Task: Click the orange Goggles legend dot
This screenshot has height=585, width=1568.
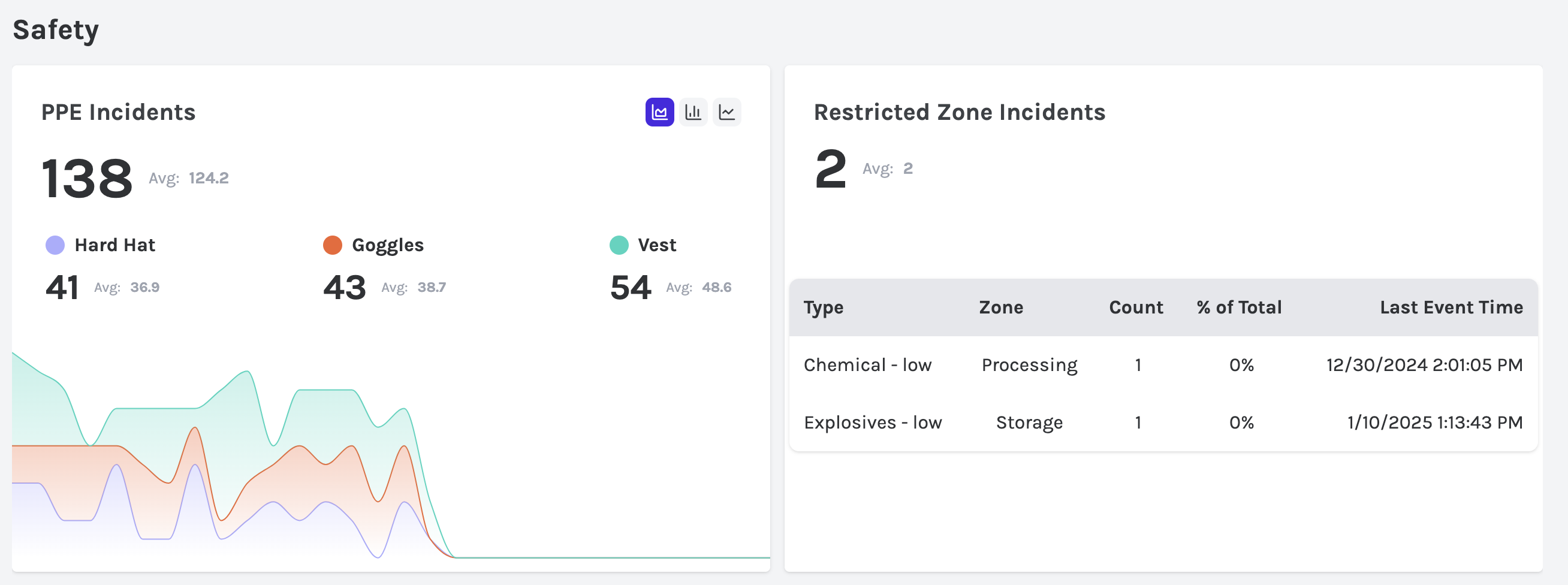Action: (x=332, y=245)
